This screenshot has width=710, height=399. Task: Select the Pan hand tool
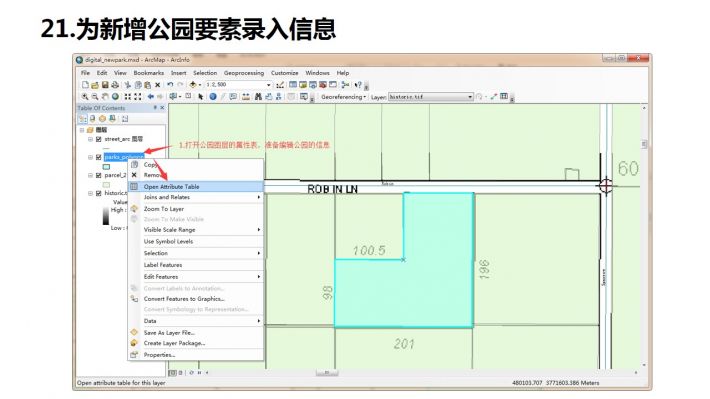point(105,96)
